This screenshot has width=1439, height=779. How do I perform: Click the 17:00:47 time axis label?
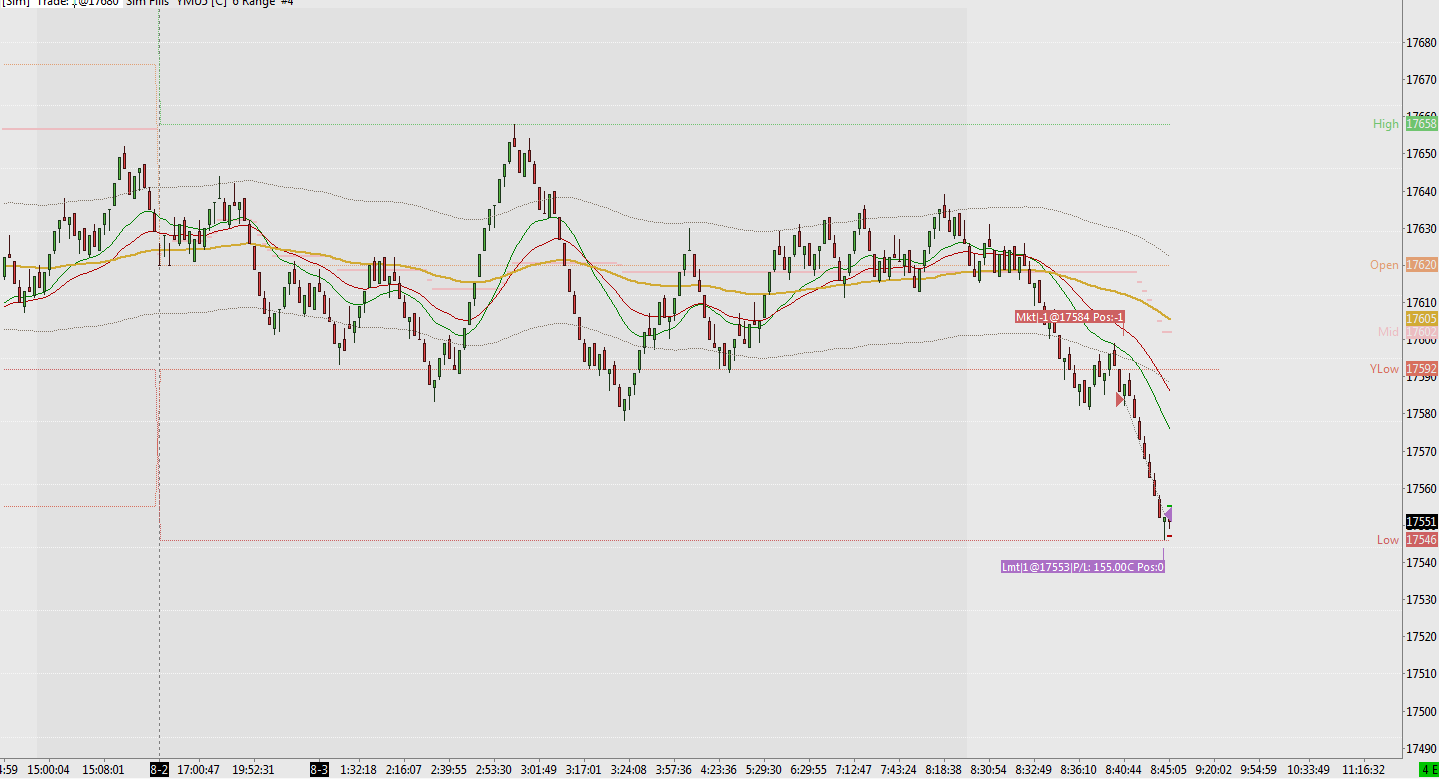tap(198, 770)
